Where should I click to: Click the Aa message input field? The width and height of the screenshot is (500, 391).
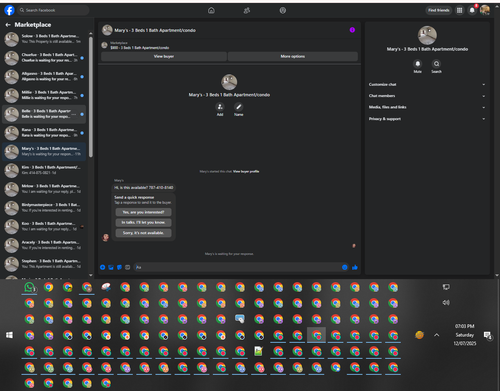point(237,267)
